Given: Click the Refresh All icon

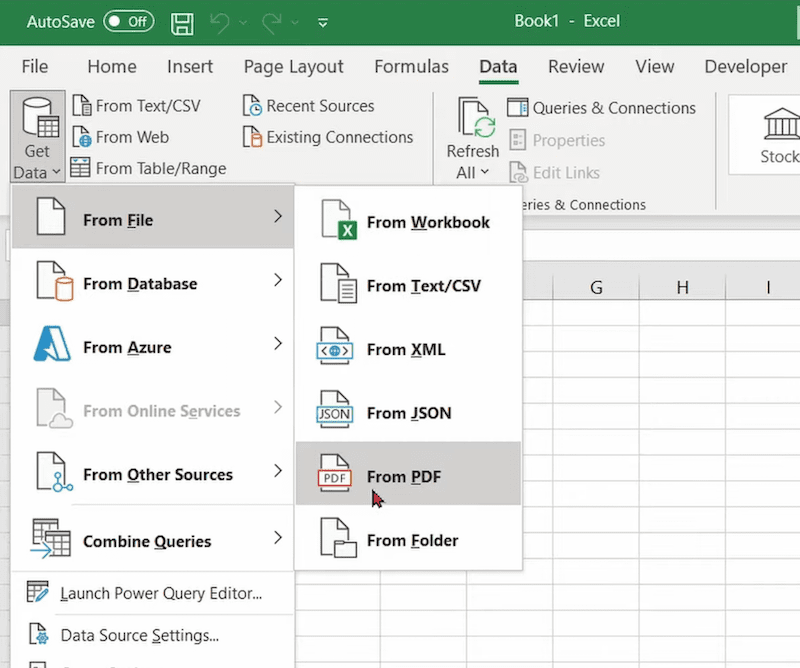Looking at the screenshot, I should [x=477, y=118].
